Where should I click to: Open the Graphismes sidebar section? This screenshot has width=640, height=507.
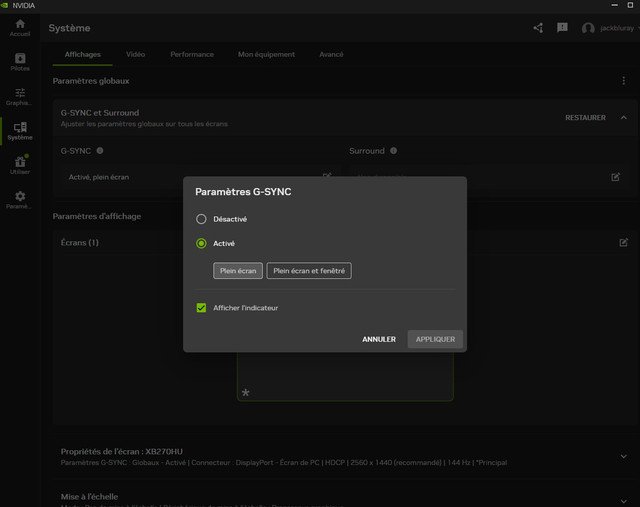coord(20,97)
